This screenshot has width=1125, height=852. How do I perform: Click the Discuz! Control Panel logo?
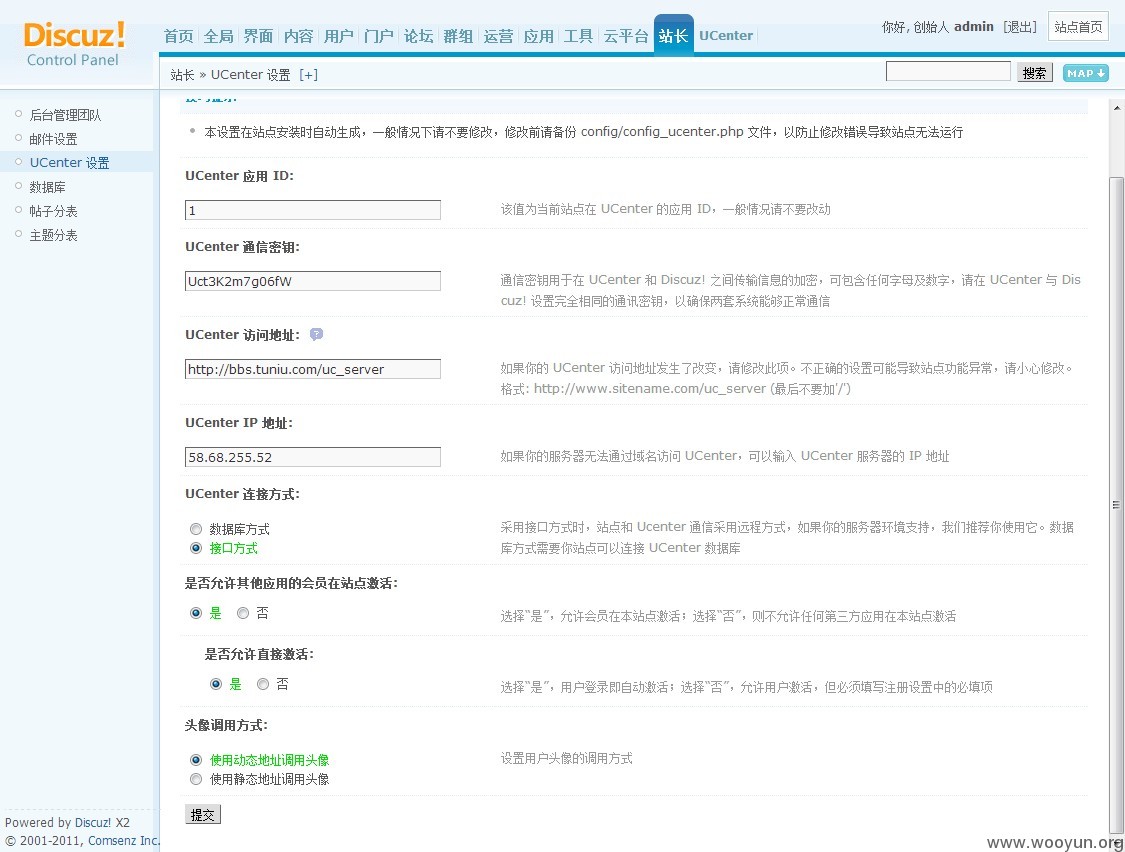click(x=74, y=45)
